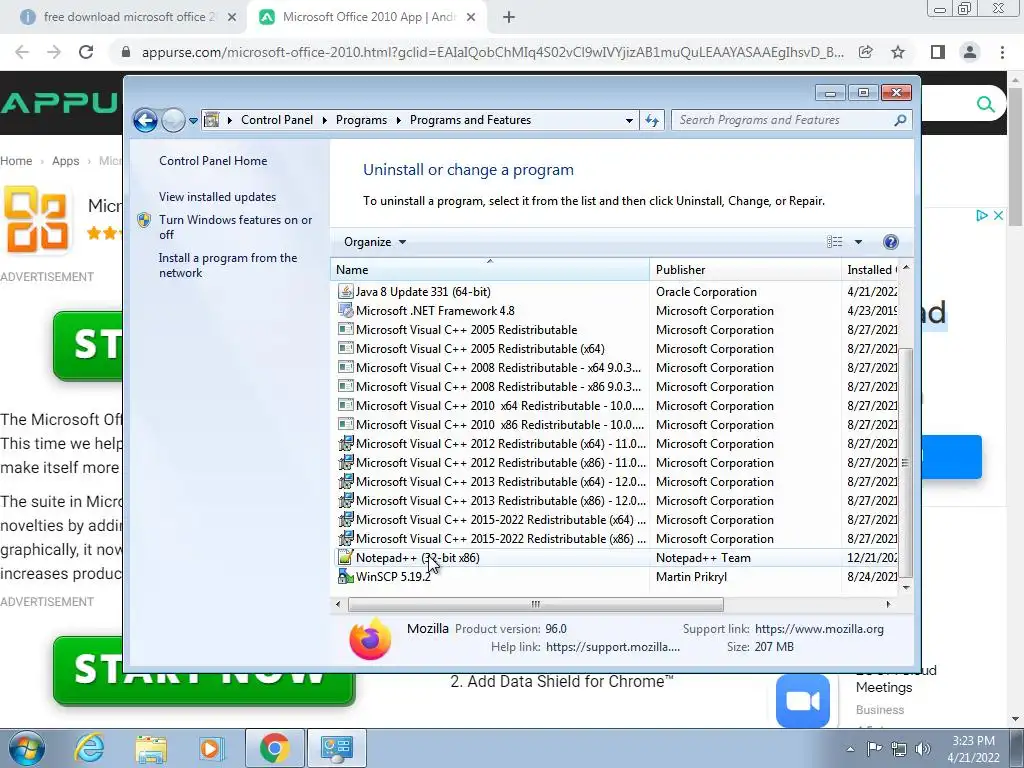Click the change view icon in toolbar
This screenshot has height=768, width=1024.
(835, 242)
